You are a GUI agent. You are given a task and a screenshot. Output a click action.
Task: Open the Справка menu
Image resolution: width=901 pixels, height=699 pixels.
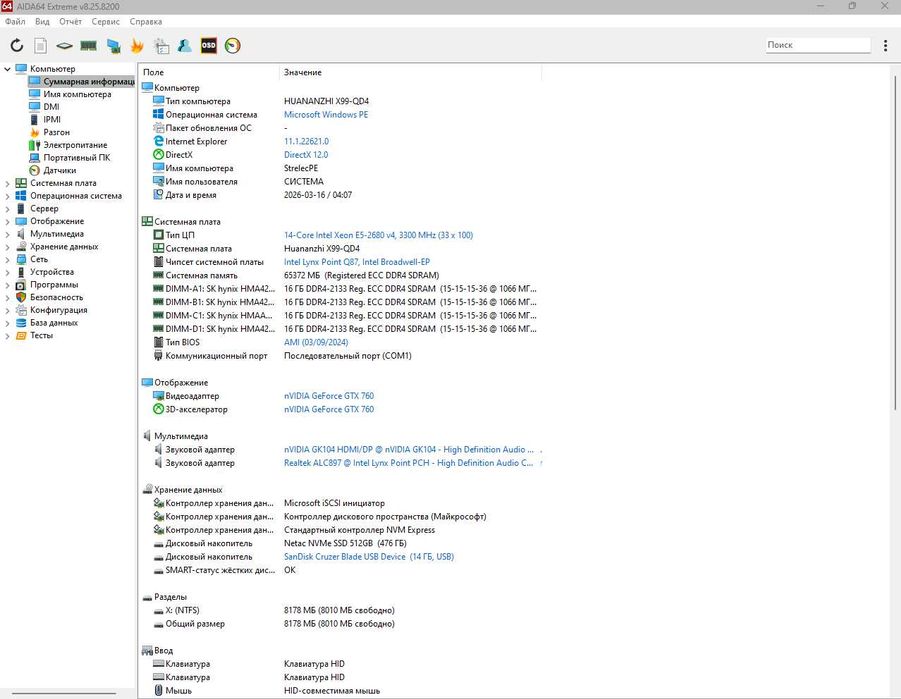[145, 21]
